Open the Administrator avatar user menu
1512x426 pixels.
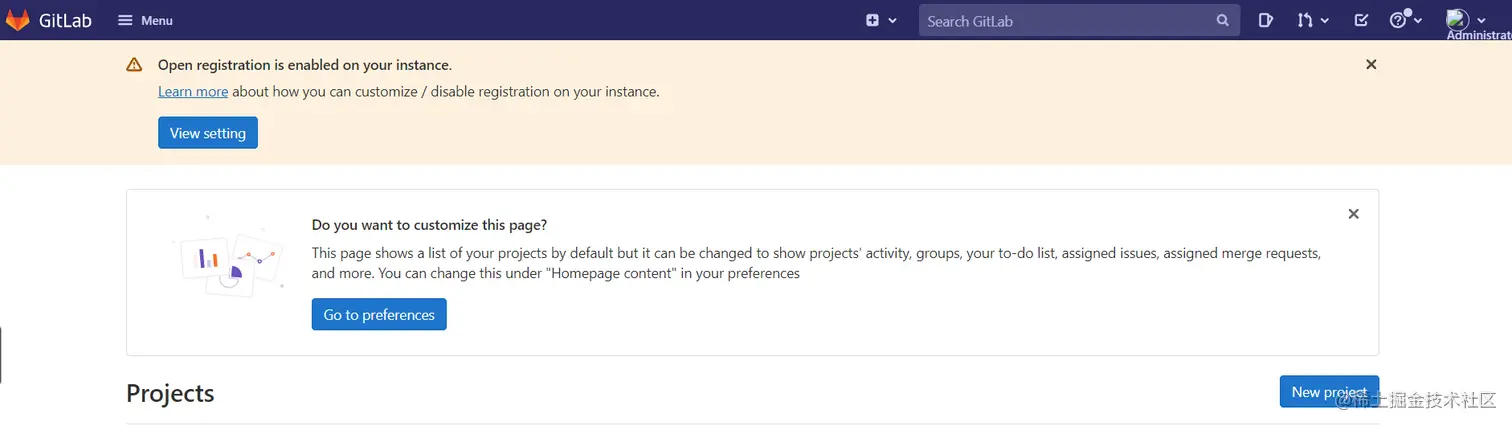1466,20
